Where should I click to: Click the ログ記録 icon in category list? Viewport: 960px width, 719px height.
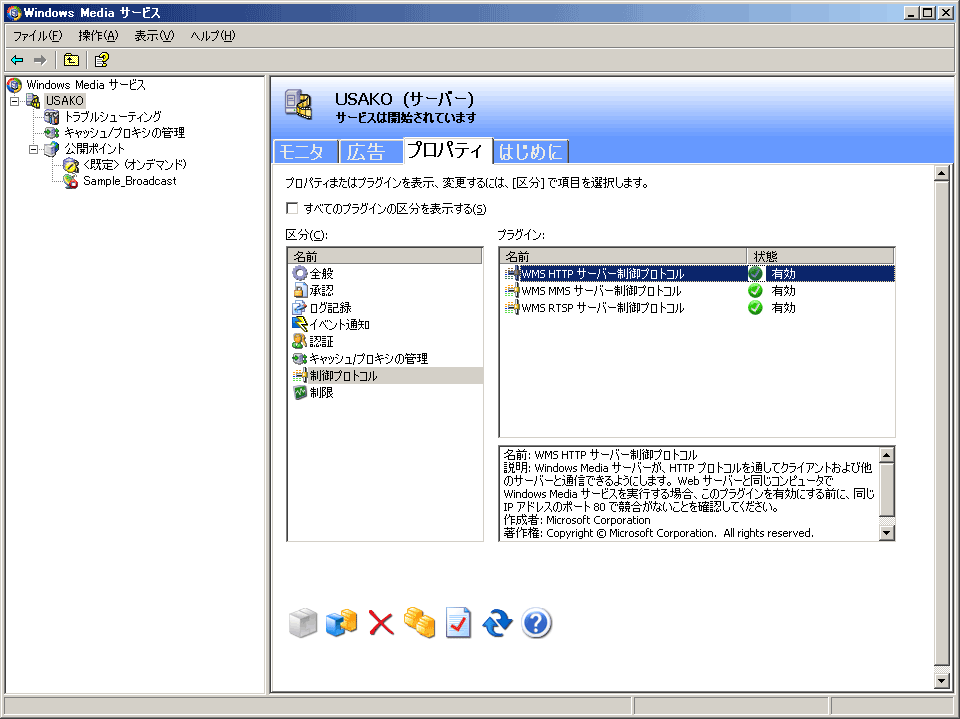299,307
